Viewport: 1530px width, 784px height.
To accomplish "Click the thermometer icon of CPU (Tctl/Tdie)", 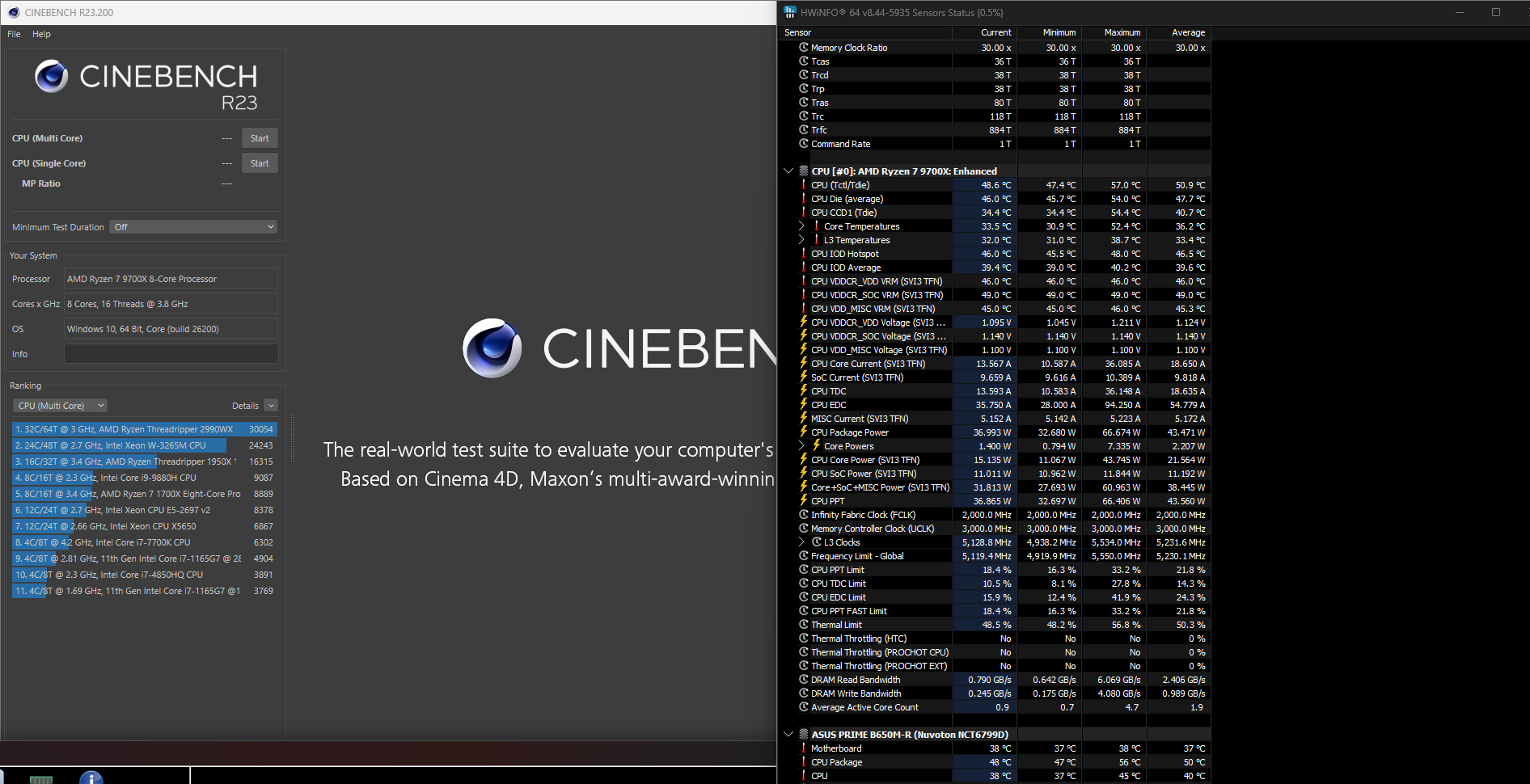I will click(x=804, y=184).
